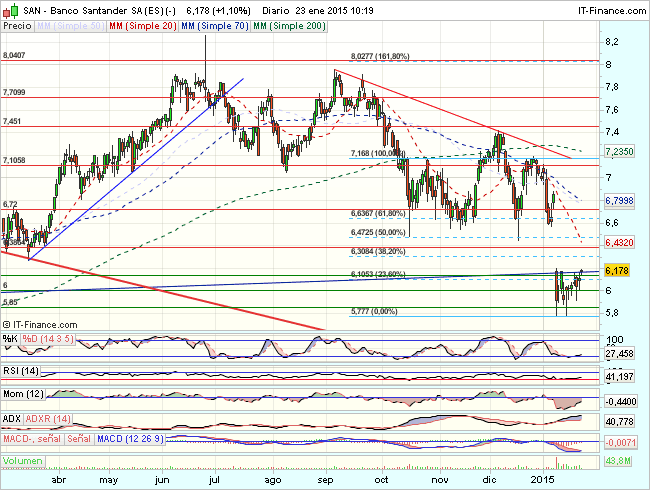
Task: Click the MACD-, señal label
Action: tap(33, 439)
